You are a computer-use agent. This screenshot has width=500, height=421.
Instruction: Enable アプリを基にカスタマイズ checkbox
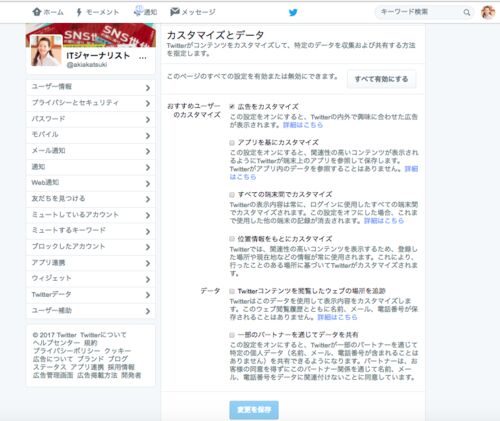(232, 143)
